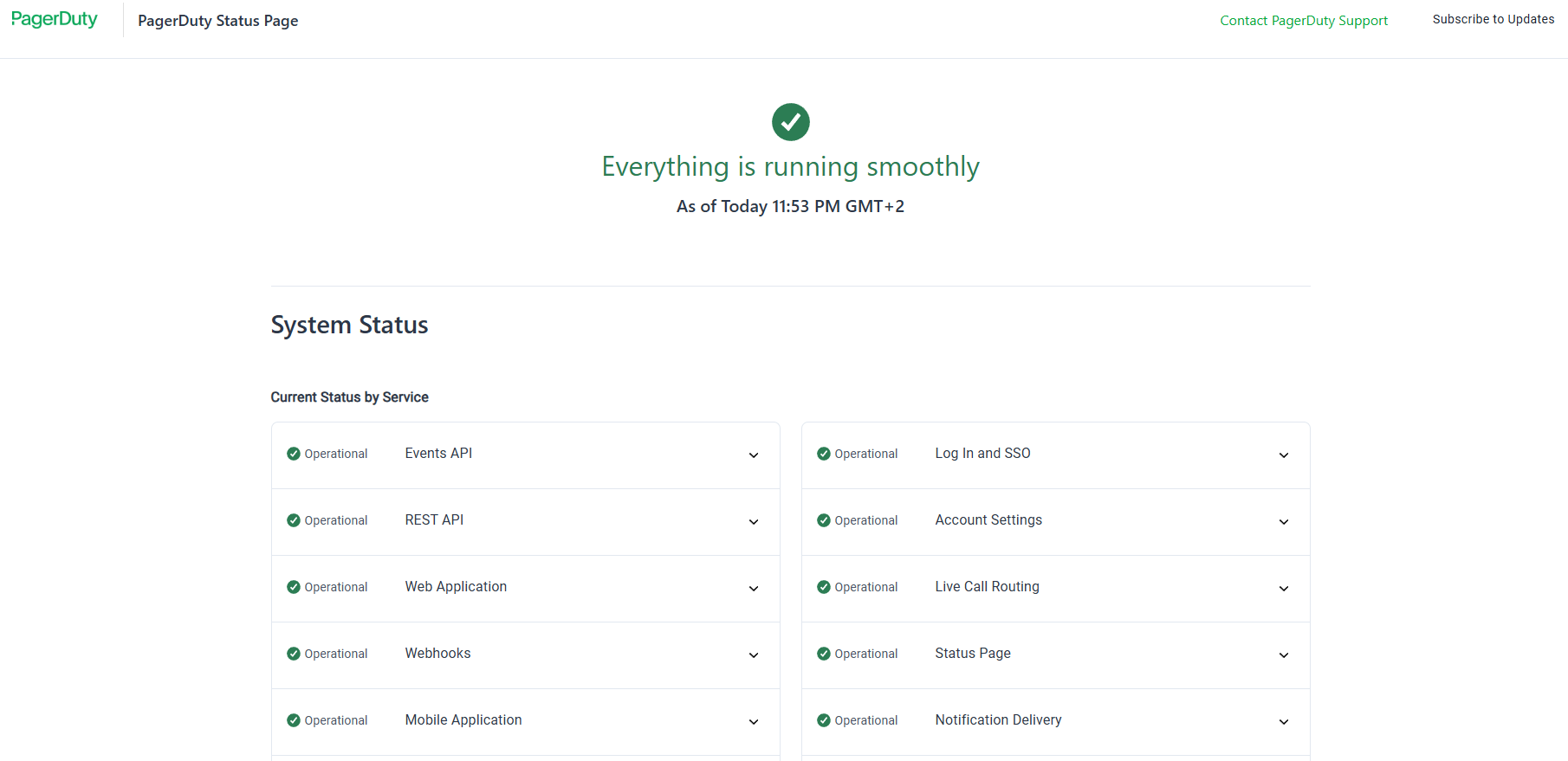Expand the Status Page row chevron
The image size is (1568, 761).
[x=1284, y=655]
